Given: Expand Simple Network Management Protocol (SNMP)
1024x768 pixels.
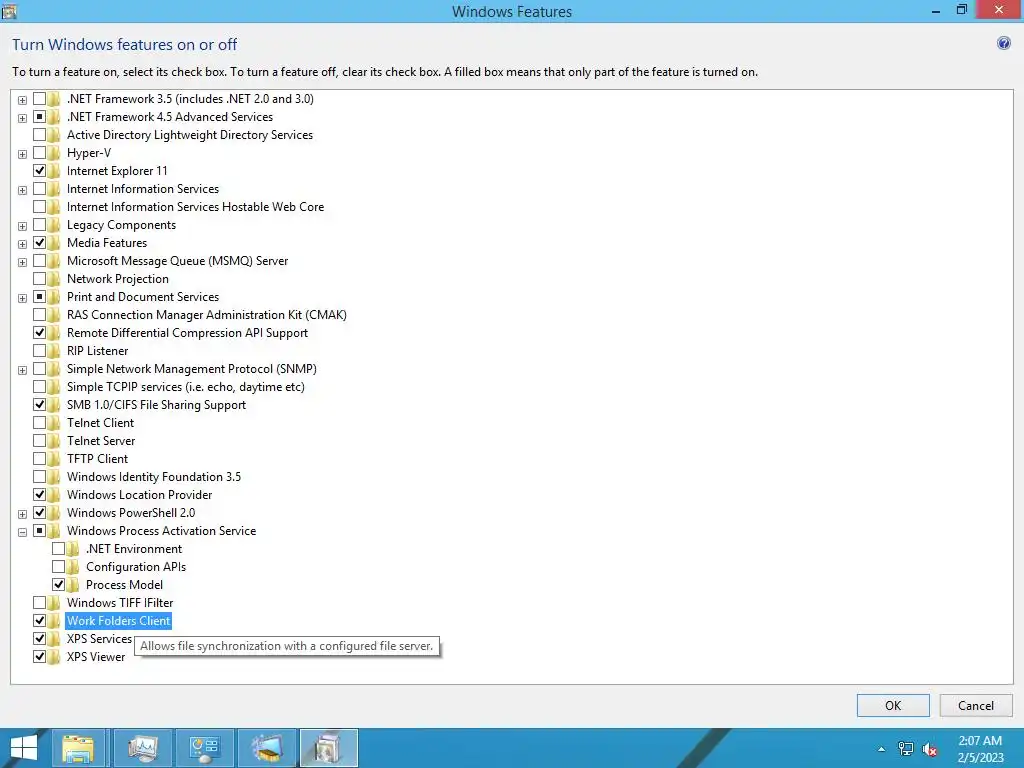Looking at the screenshot, I should (x=22, y=370).
